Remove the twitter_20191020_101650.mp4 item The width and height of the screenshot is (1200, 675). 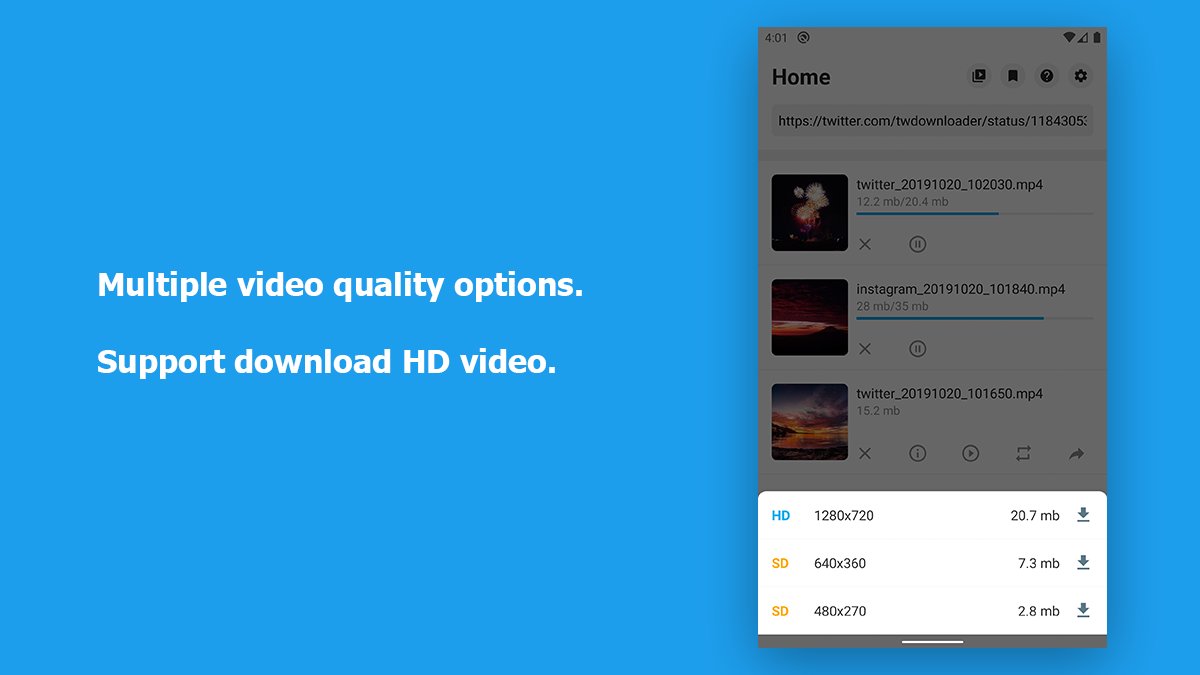(x=865, y=454)
